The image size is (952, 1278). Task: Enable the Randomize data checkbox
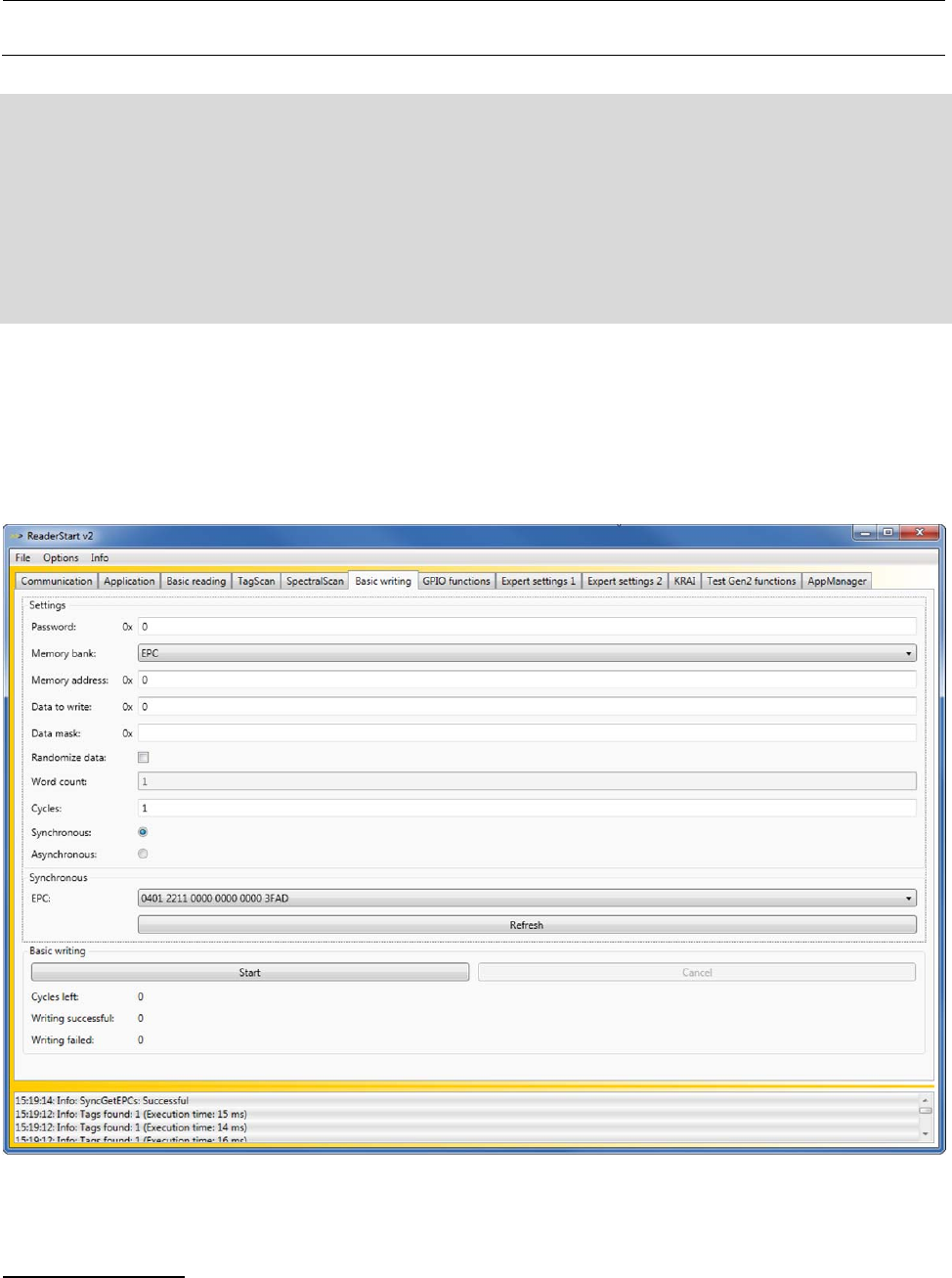[144, 758]
